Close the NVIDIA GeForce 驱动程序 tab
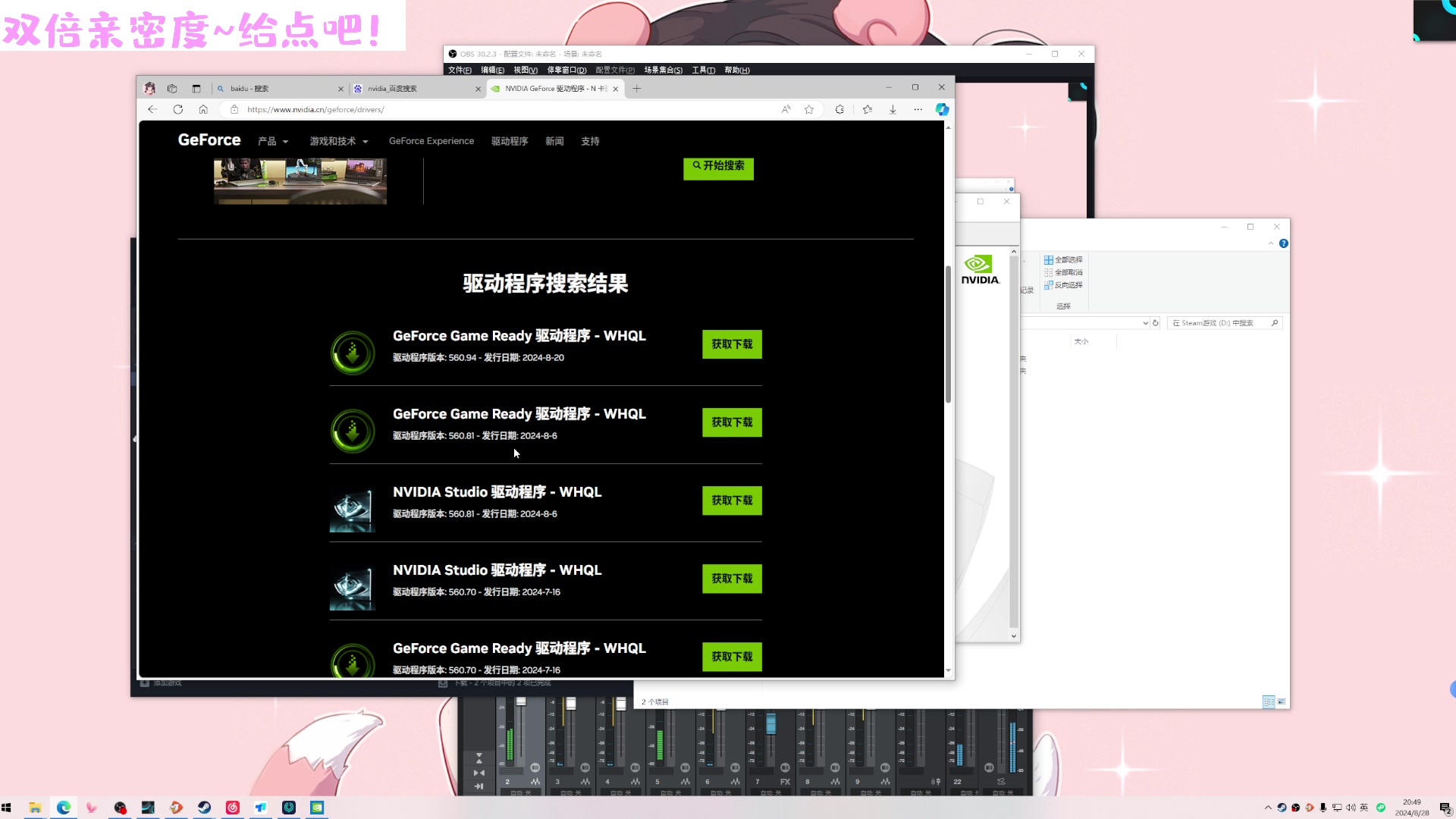Image resolution: width=1456 pixels, height=819 pixels. (616, 89)
